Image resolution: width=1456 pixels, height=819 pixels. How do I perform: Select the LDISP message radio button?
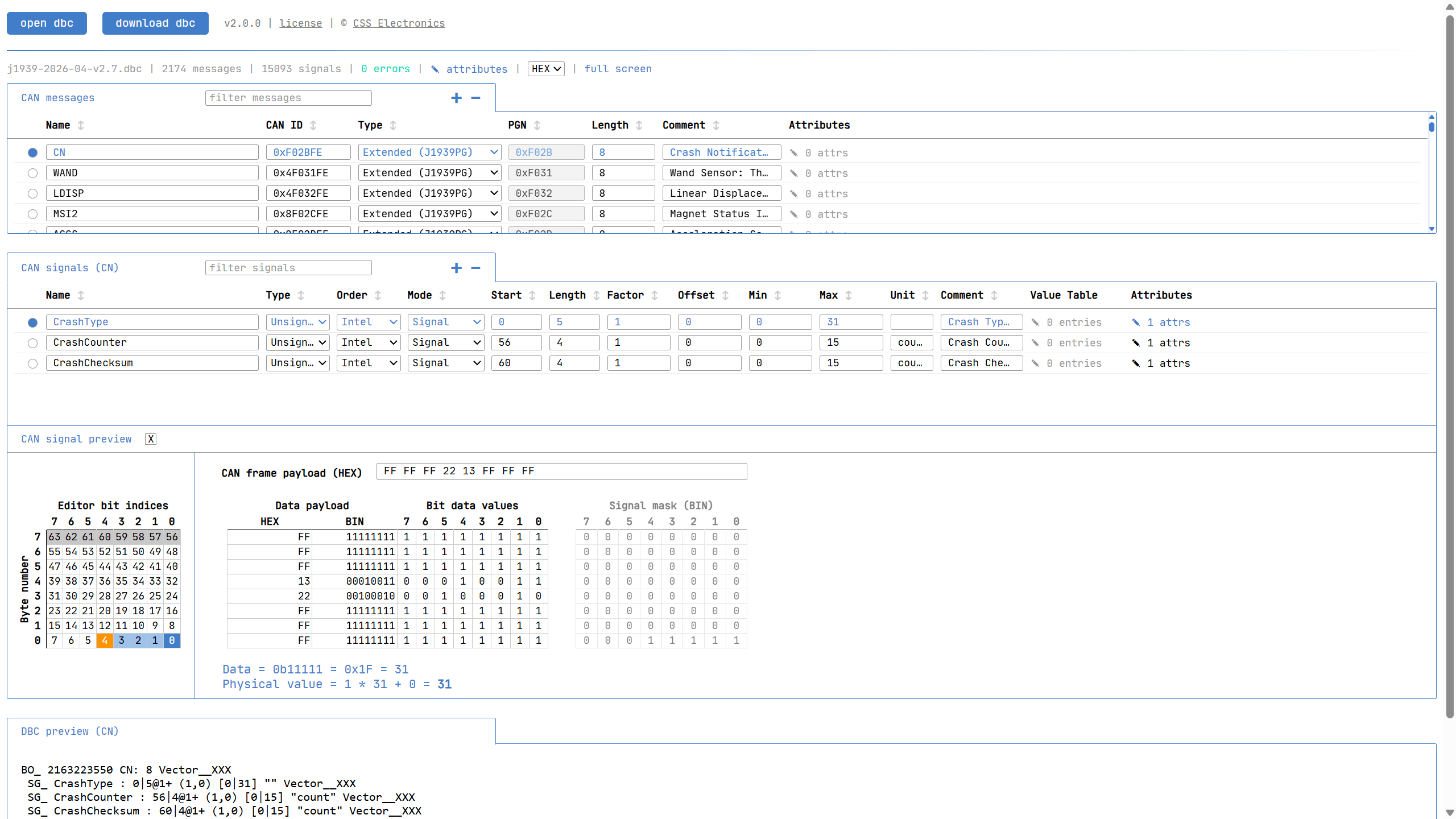(x=32, y=193)
